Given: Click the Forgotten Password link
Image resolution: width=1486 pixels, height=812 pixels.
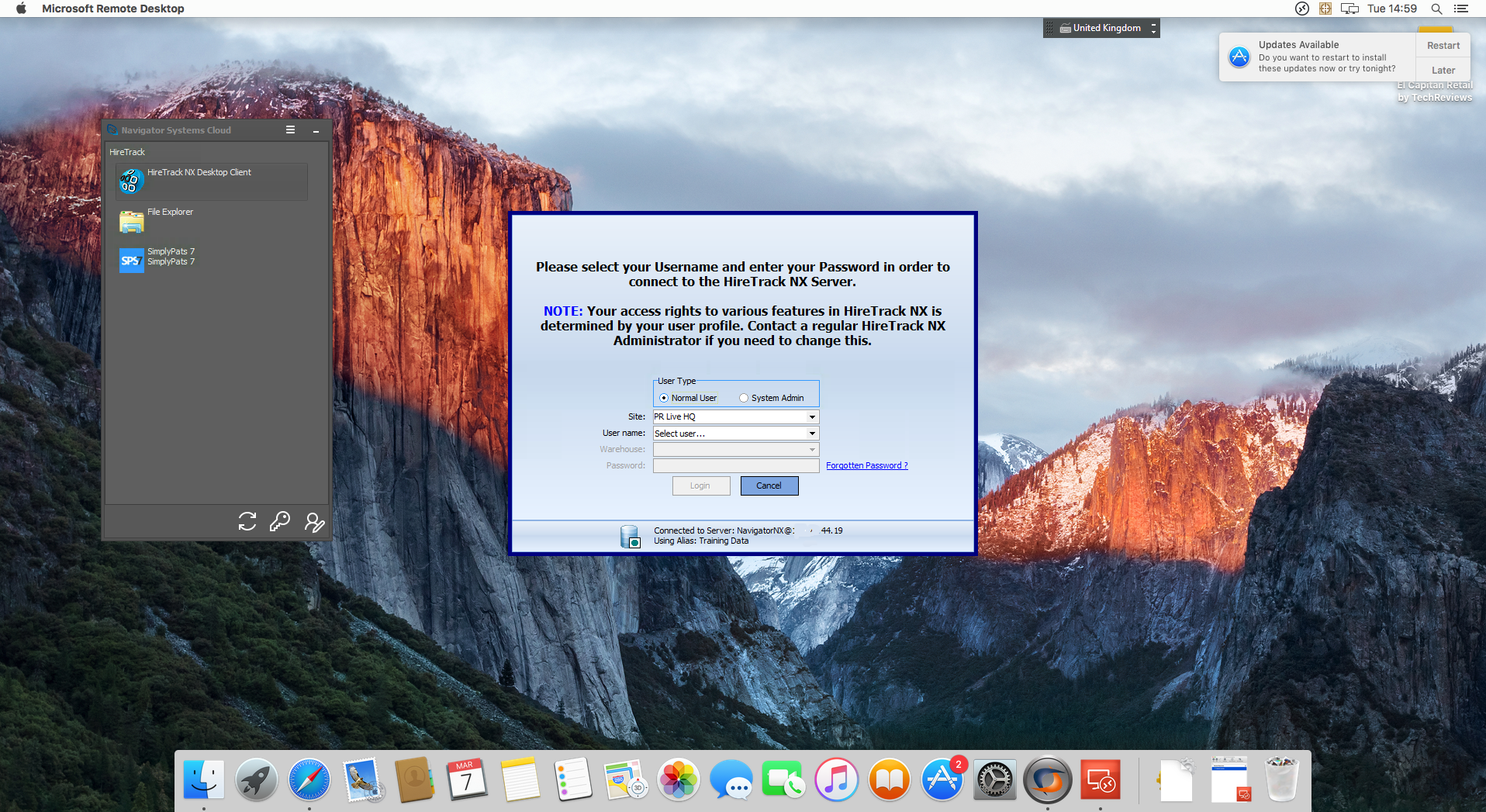Looking at the screenshot, I should point(866,466).
